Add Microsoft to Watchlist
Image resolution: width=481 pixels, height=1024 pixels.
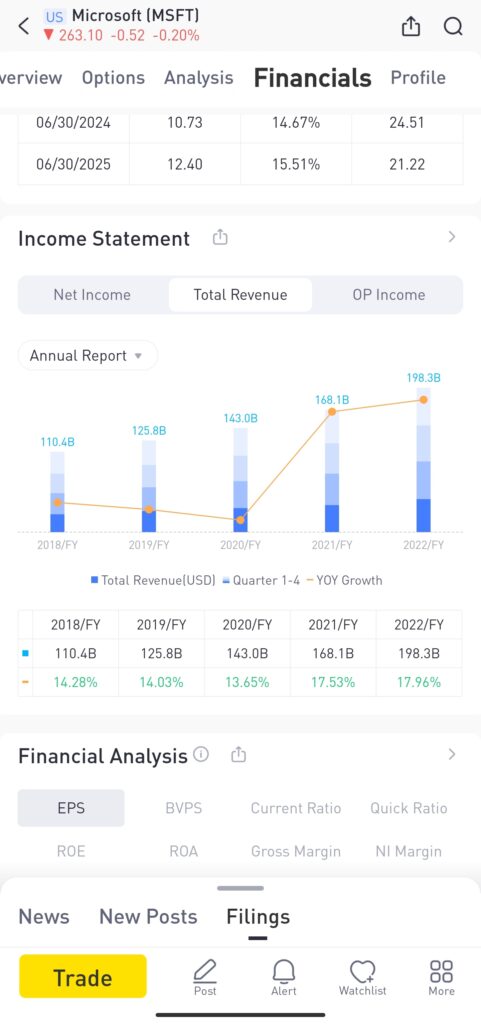click(x=362, y=977)
